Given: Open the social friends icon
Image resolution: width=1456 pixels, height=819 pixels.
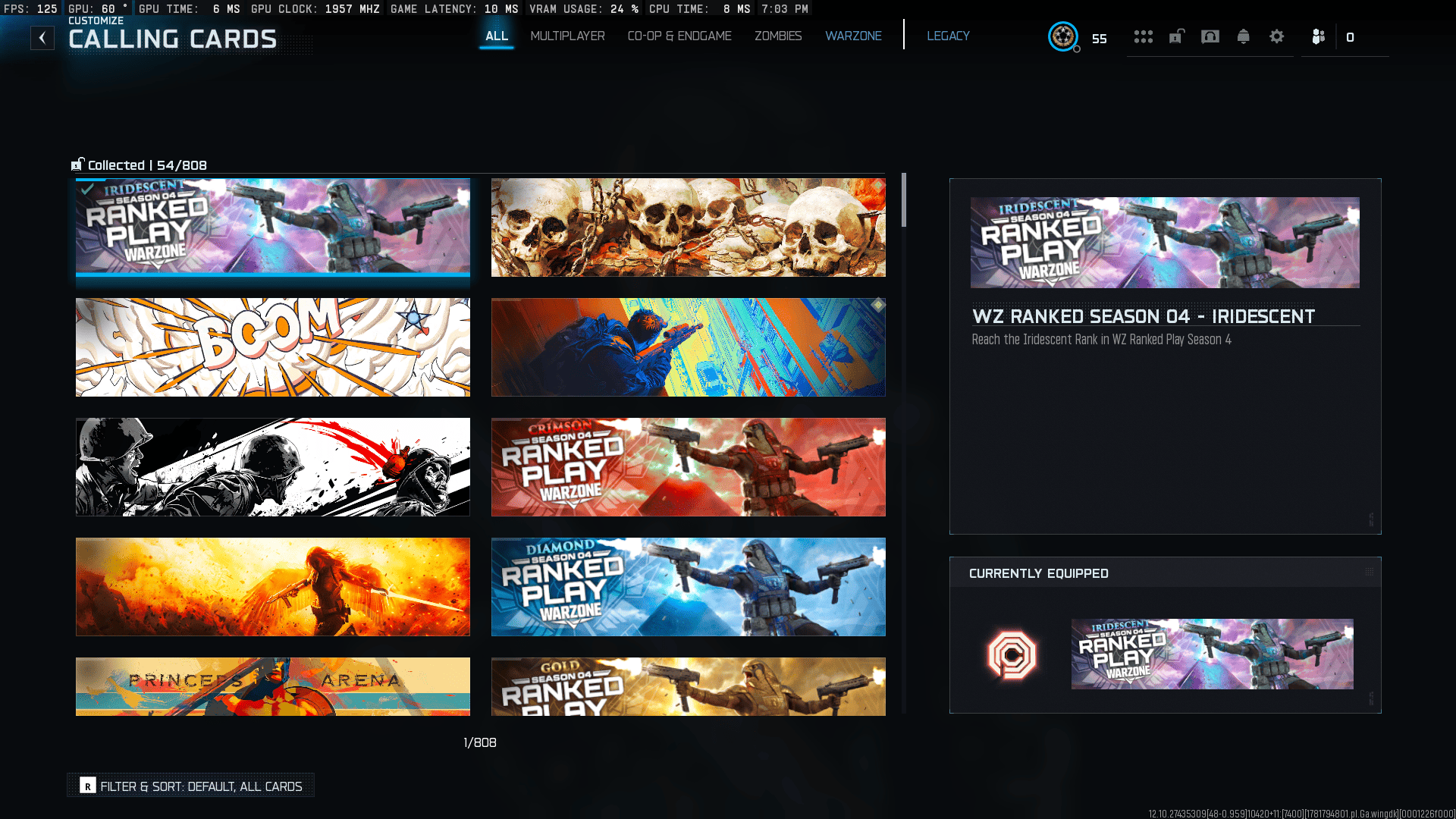Looking at the screenshot, I should point(1319,36).
